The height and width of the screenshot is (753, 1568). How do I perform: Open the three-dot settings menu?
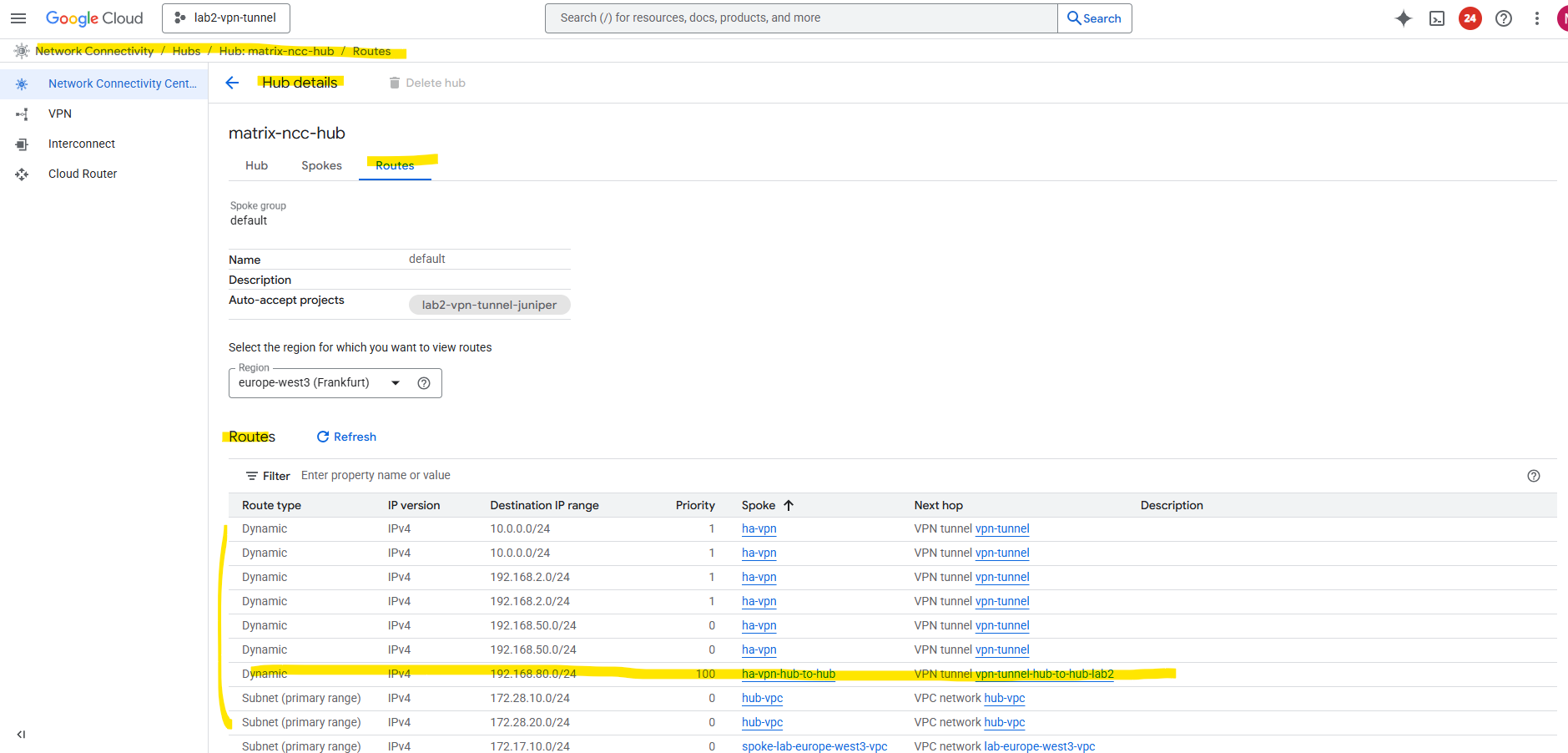pos(1536,18)
